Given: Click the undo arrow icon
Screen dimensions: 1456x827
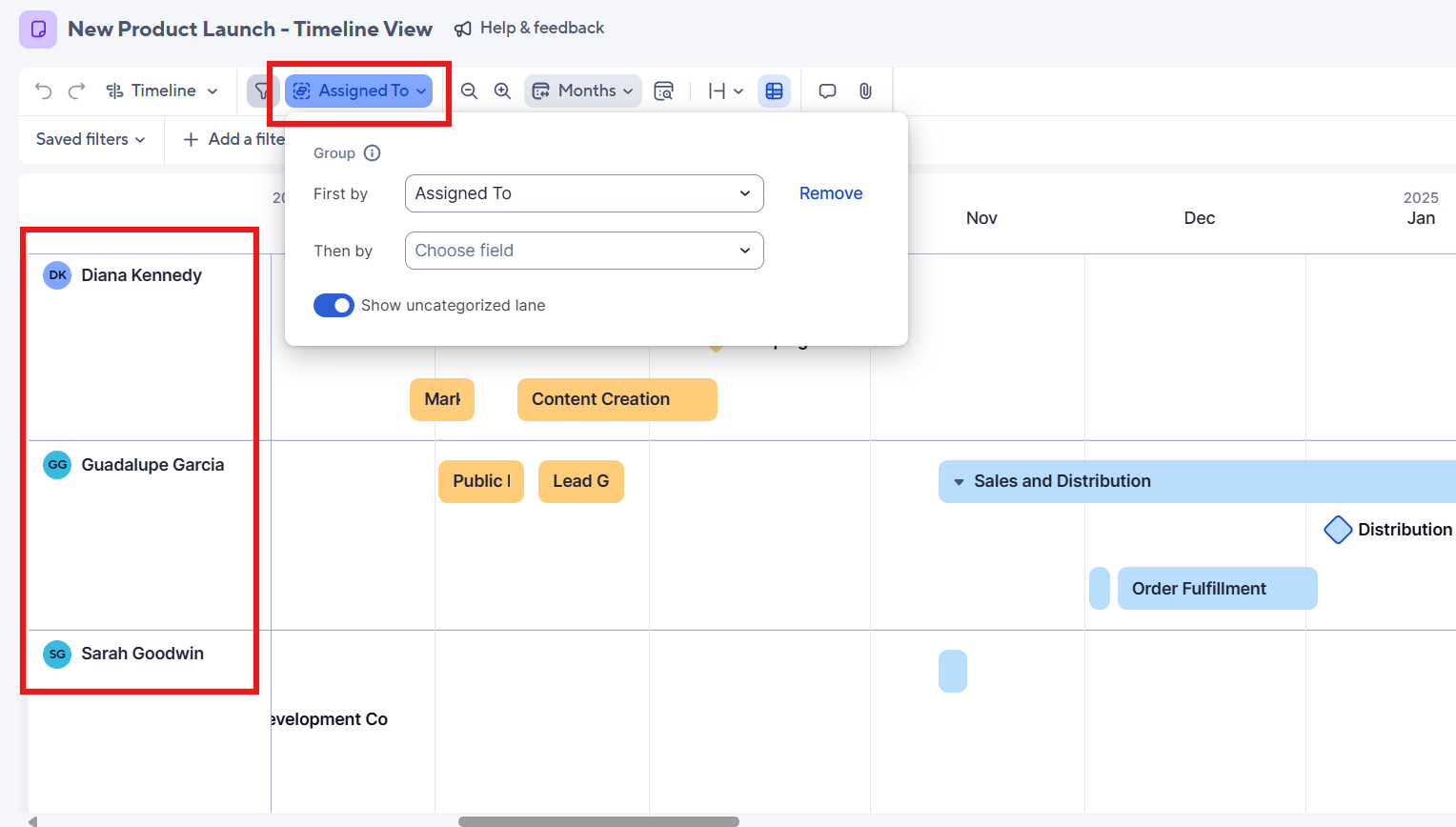Looking at the screenshot, I should (43, 91).
